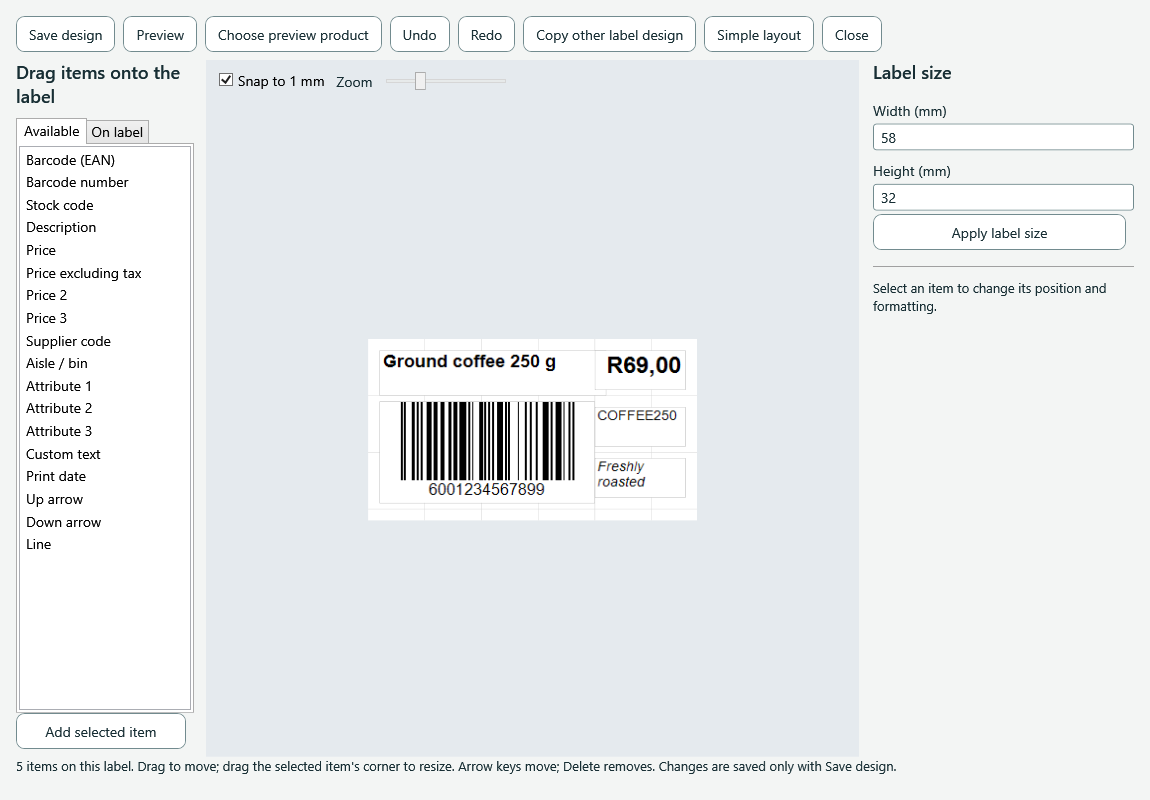
Task: Select Up arrow item
Action: coord(105,499)
